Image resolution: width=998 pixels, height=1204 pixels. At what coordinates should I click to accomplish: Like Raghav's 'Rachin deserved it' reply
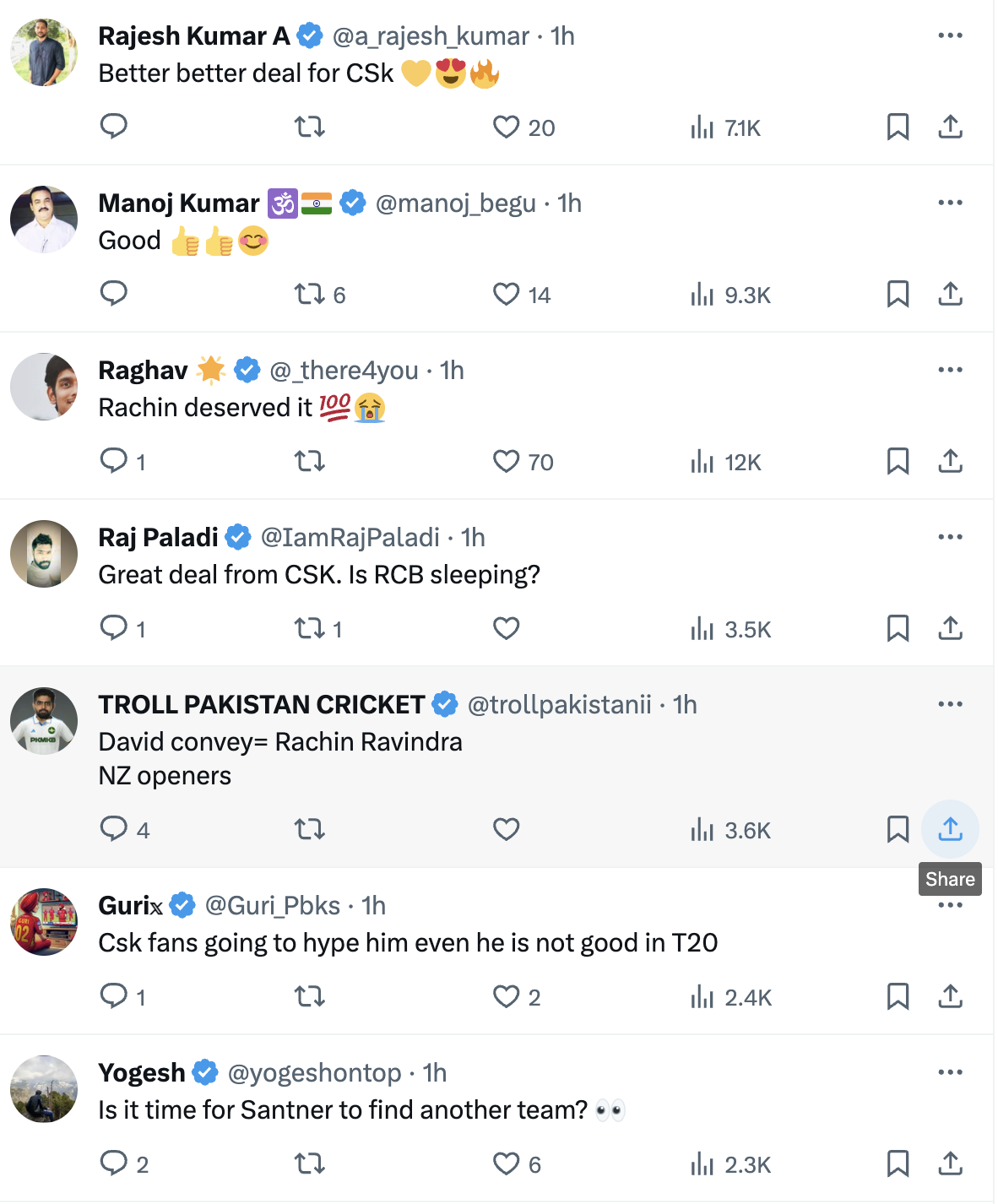(x=506, y=462)
